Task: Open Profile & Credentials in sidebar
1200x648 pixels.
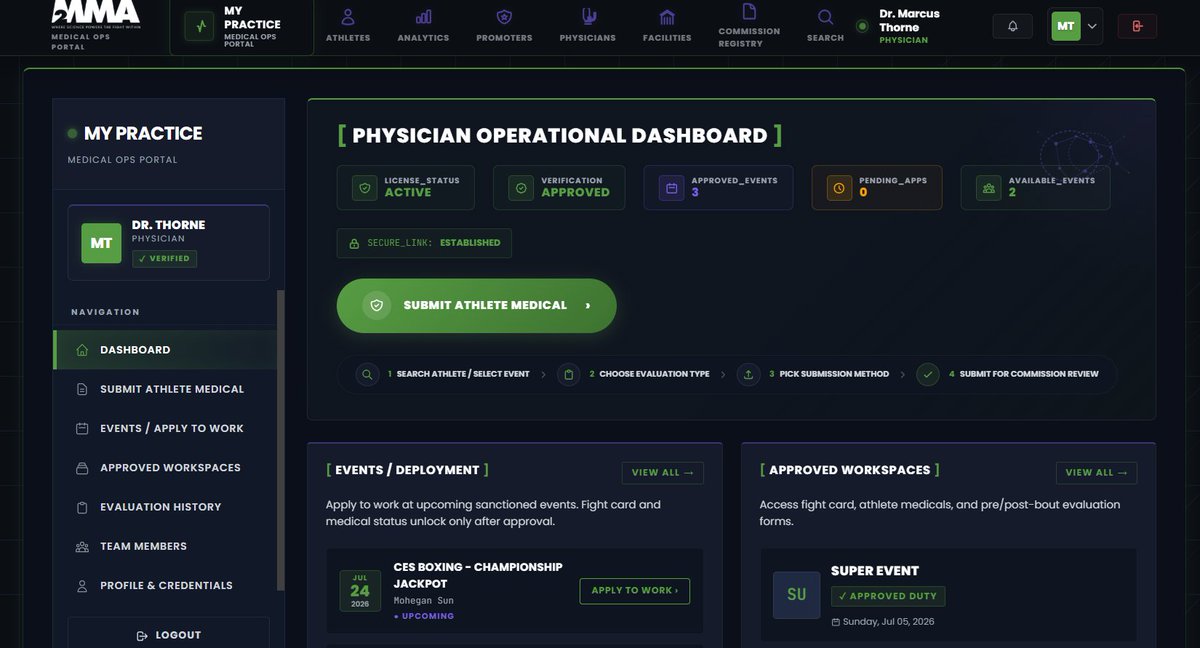Action: [x=165, y=585]
